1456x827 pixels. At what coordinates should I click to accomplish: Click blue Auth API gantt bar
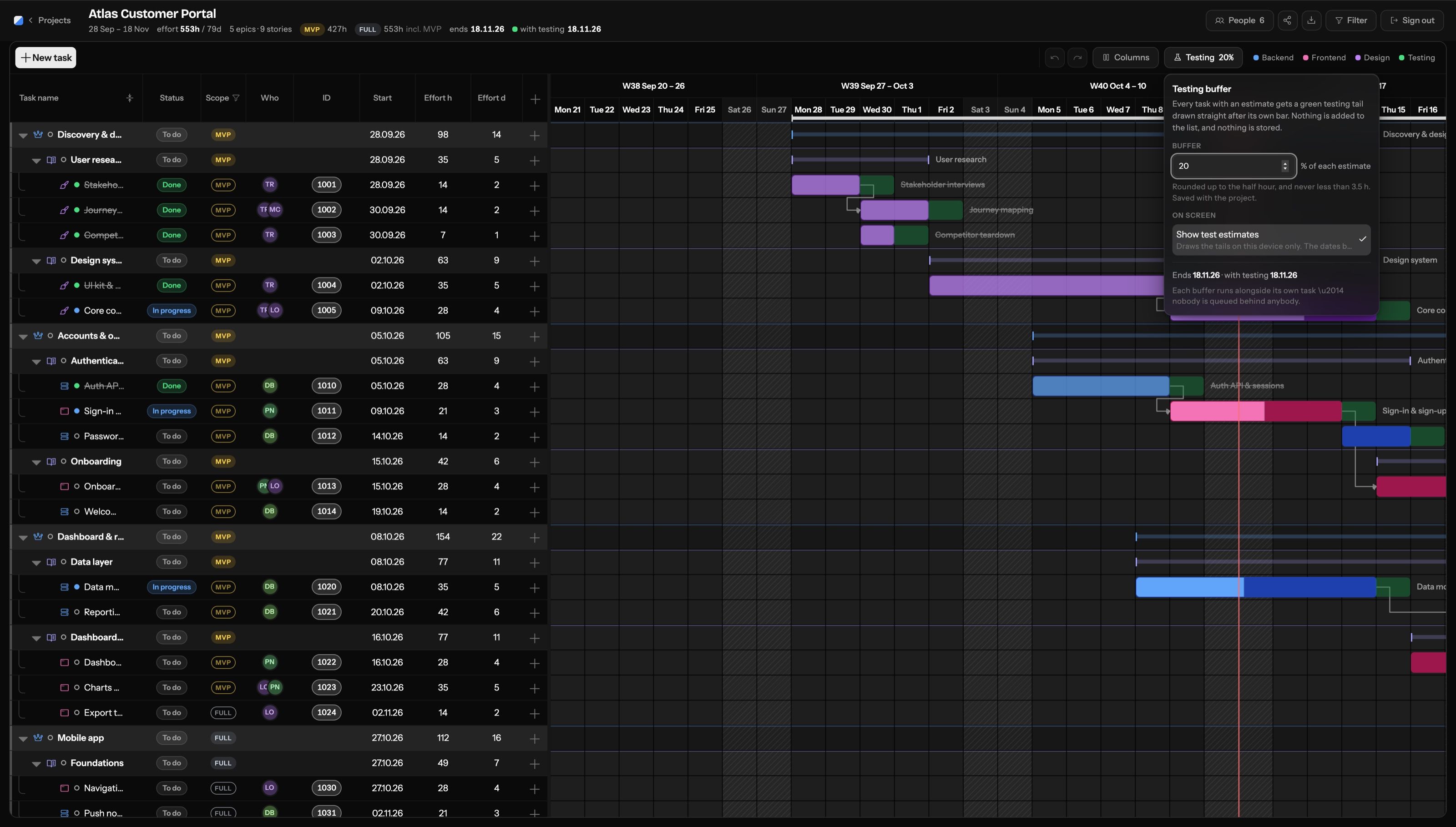pos(1100,386)
